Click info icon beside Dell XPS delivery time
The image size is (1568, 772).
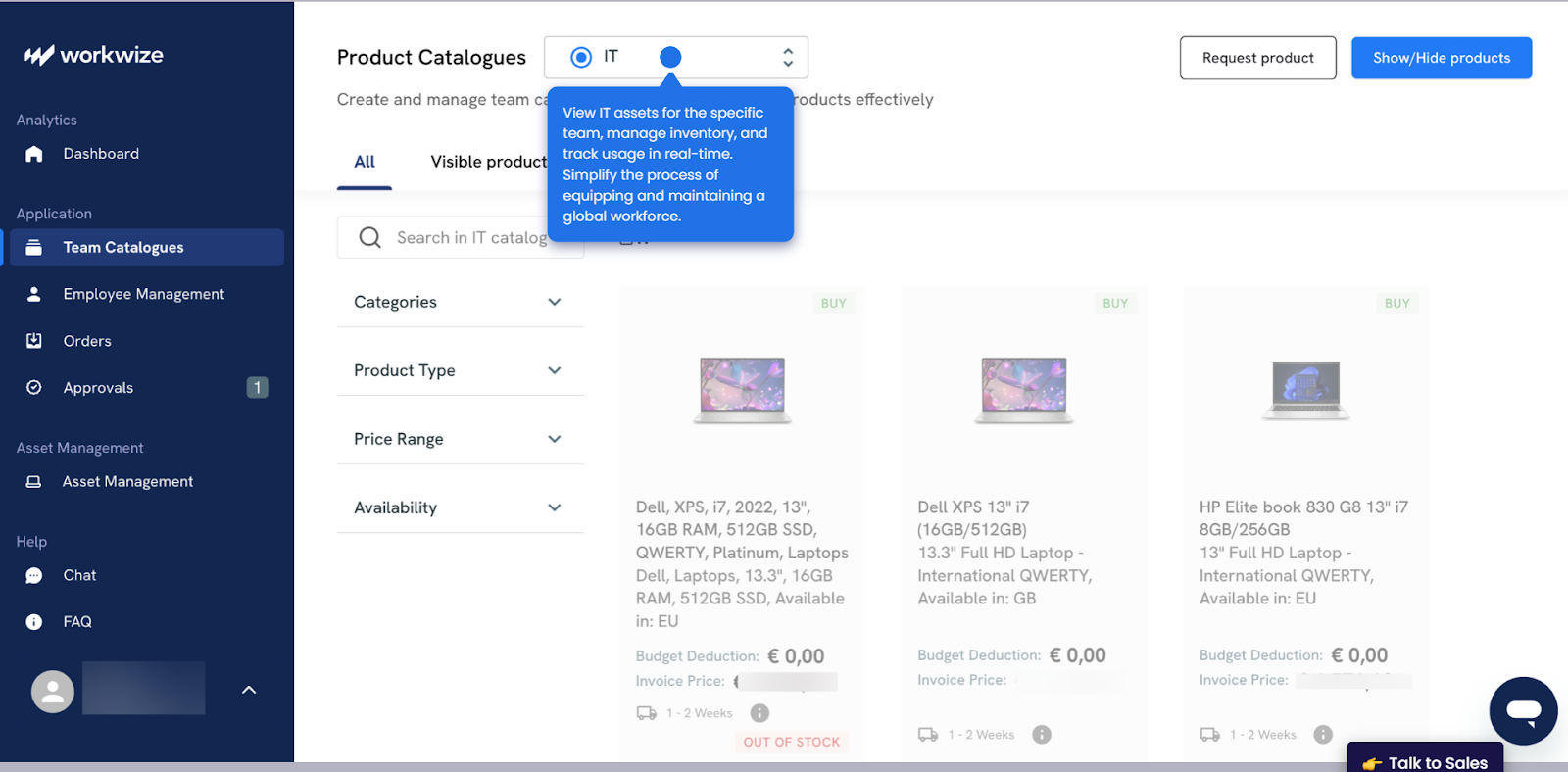pyautogui.click(x=1042, y=735)
